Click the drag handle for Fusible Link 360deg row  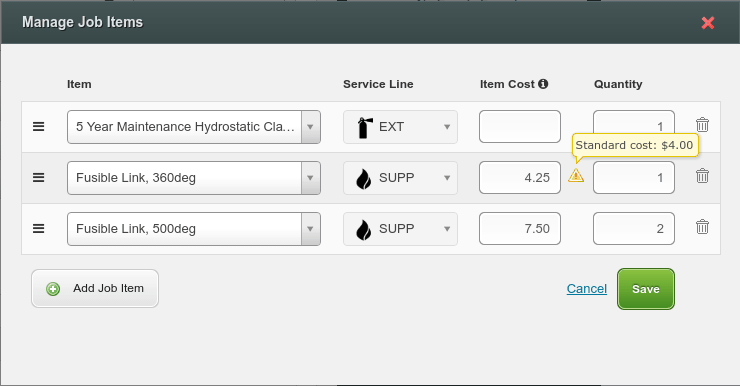(x=38, y=177)
